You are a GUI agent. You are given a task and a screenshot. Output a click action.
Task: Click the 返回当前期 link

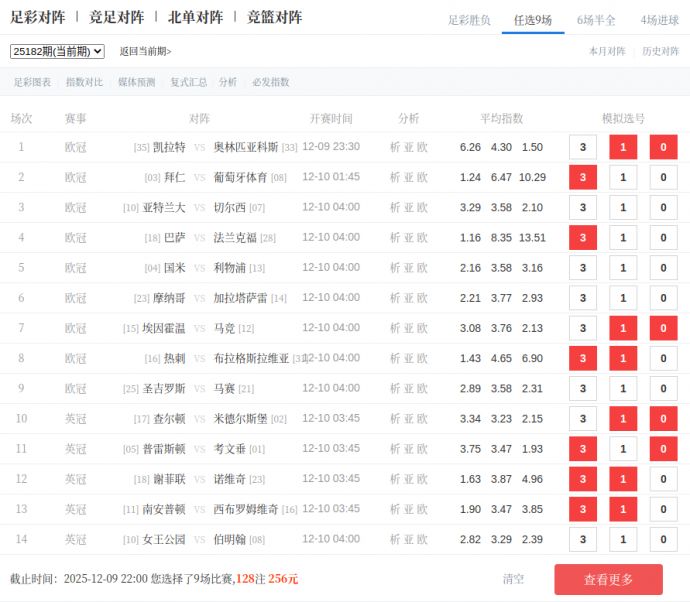click(x=145, y=51)
